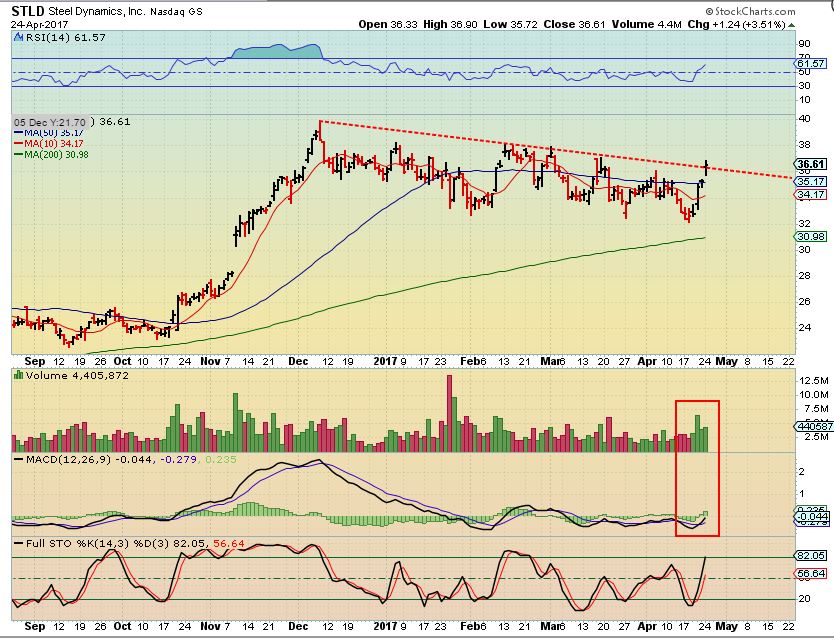Click the Close 36.61 value in the header
Image resolution: width=834 pixels, height=638 pixels.
(x=574, y=24)
